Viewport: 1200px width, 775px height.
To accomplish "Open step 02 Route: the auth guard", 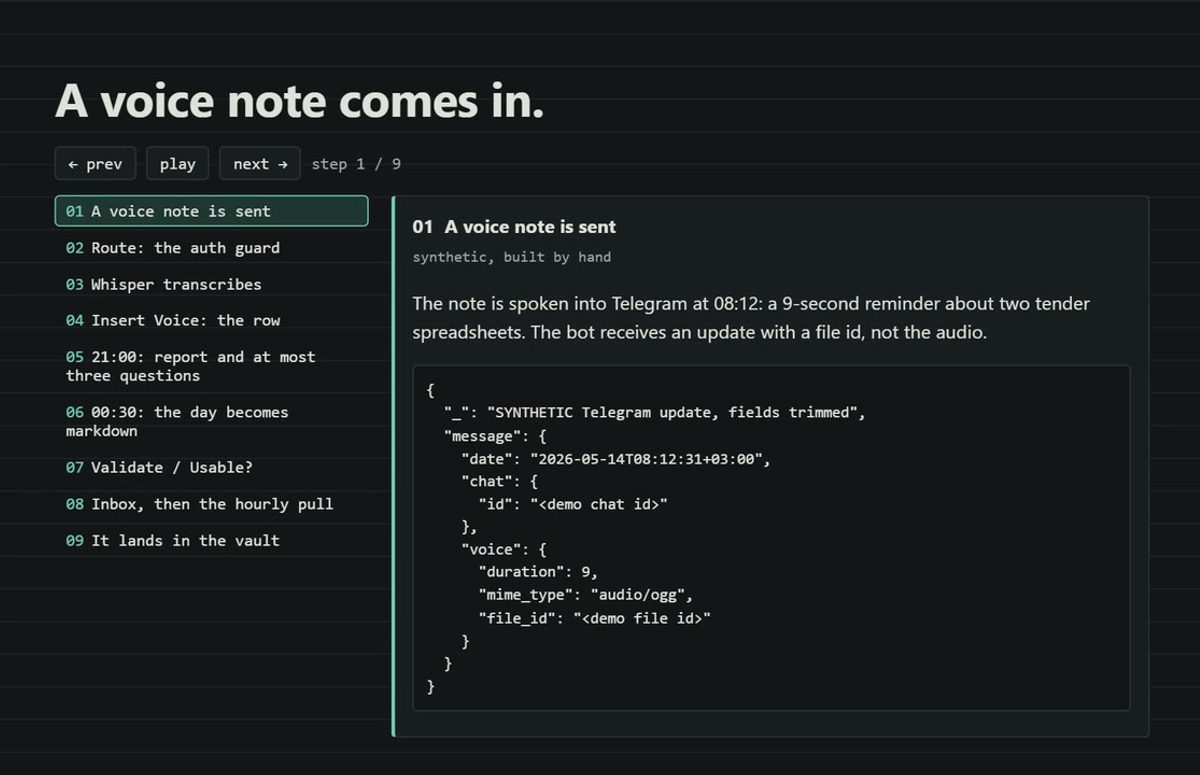I will tap(211, 248).
